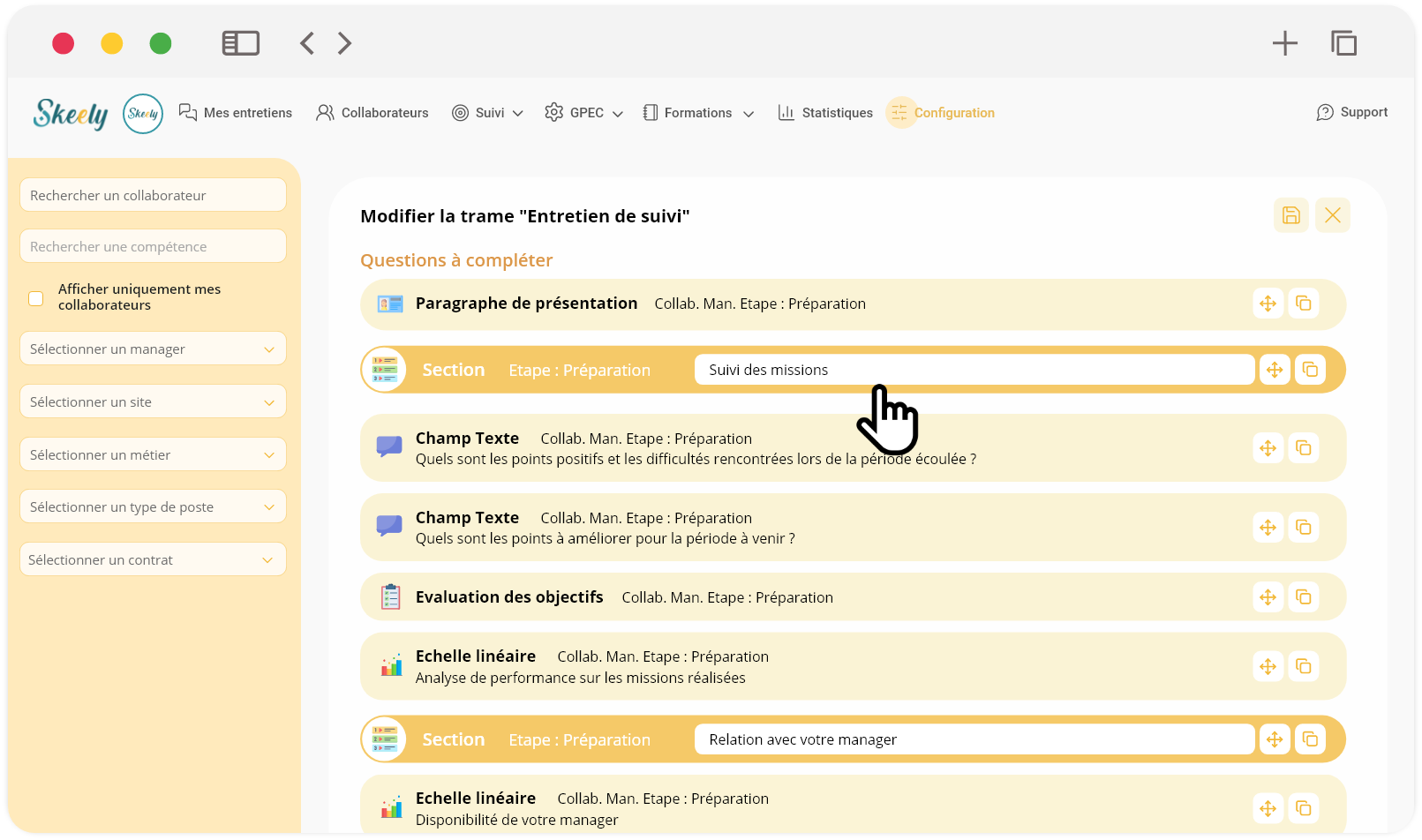
Task: Open the Support link
Action: pos(1351,112)
